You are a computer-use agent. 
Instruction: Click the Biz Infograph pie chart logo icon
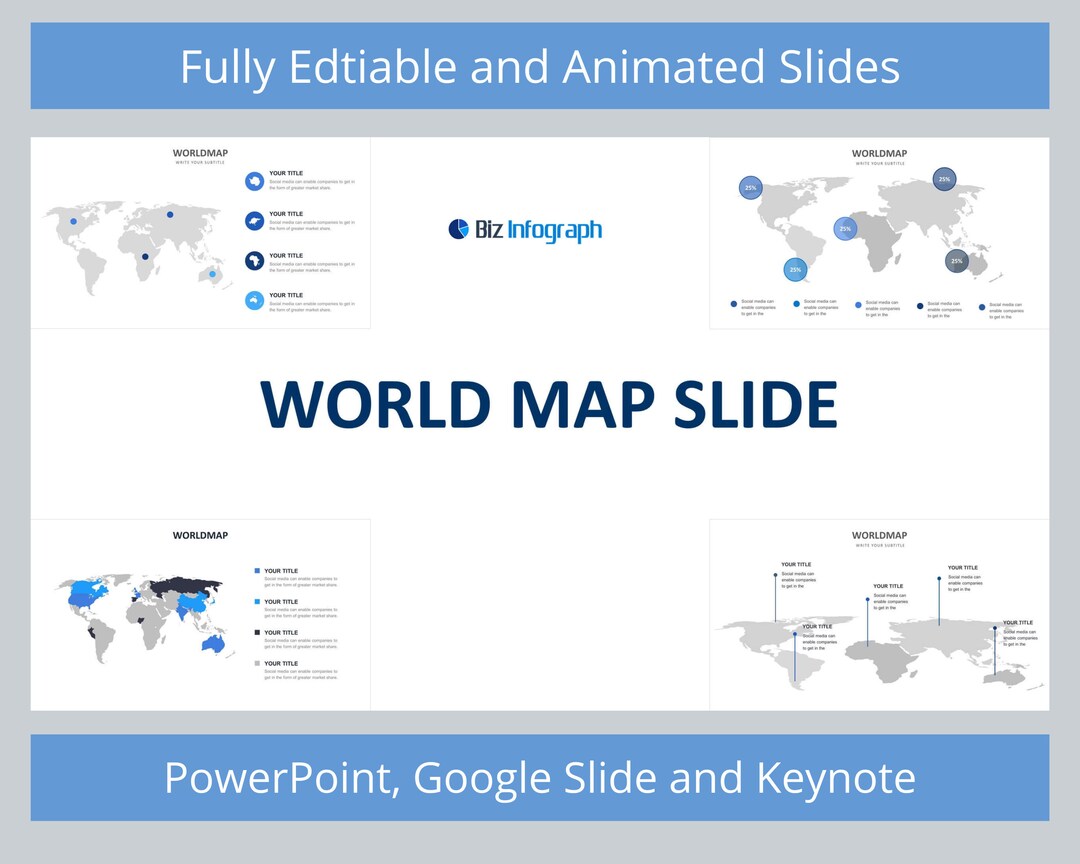click(458, 229)
